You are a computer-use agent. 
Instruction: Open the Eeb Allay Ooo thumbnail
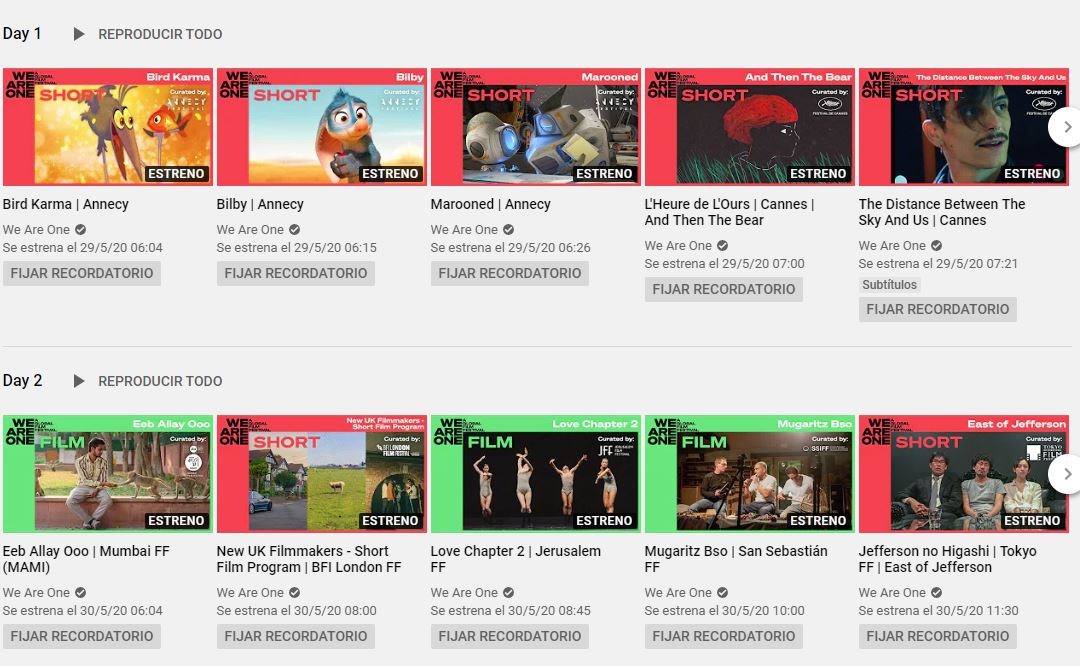[108, 474]
